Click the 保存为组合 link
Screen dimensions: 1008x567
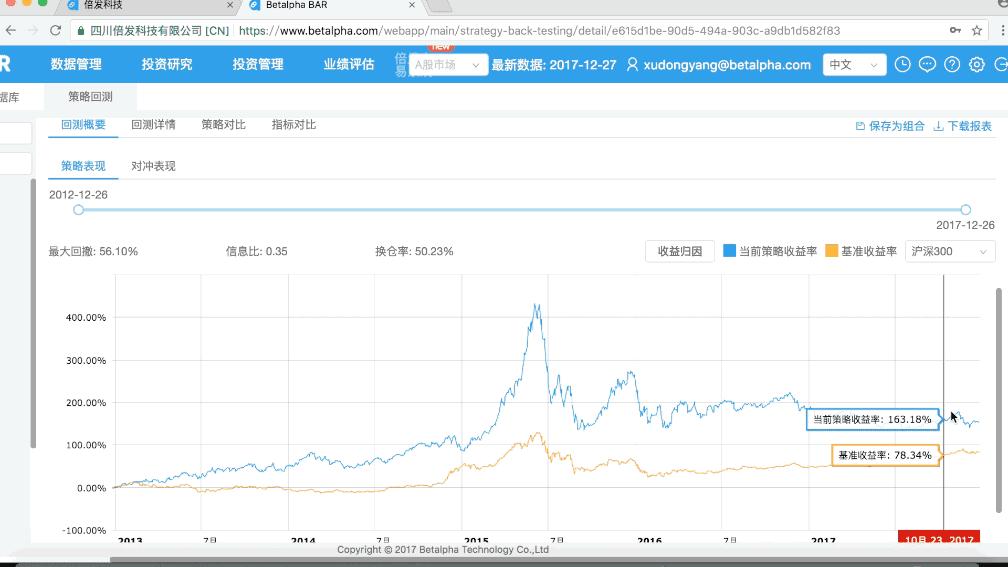pyautogui.click(x=890, y=126)
